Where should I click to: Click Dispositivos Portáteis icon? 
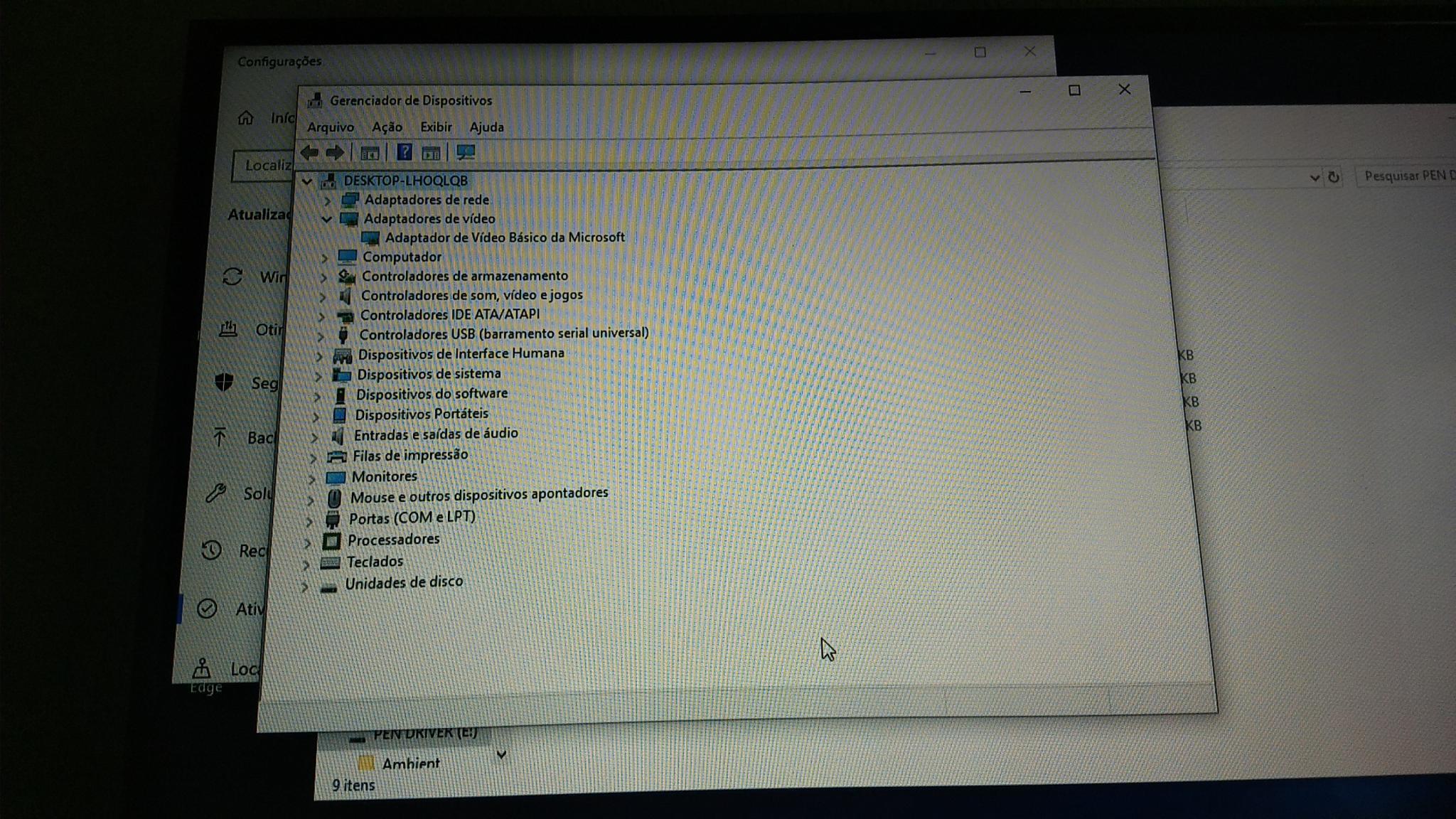pos(340,415)
